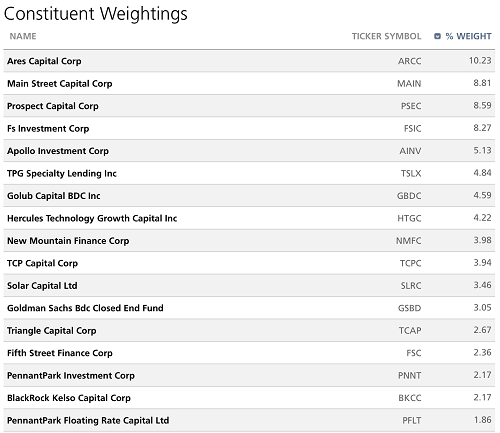Click the FSC ticker symbol
The height and width of the screenshot is (433, 500).
[414, 353]
